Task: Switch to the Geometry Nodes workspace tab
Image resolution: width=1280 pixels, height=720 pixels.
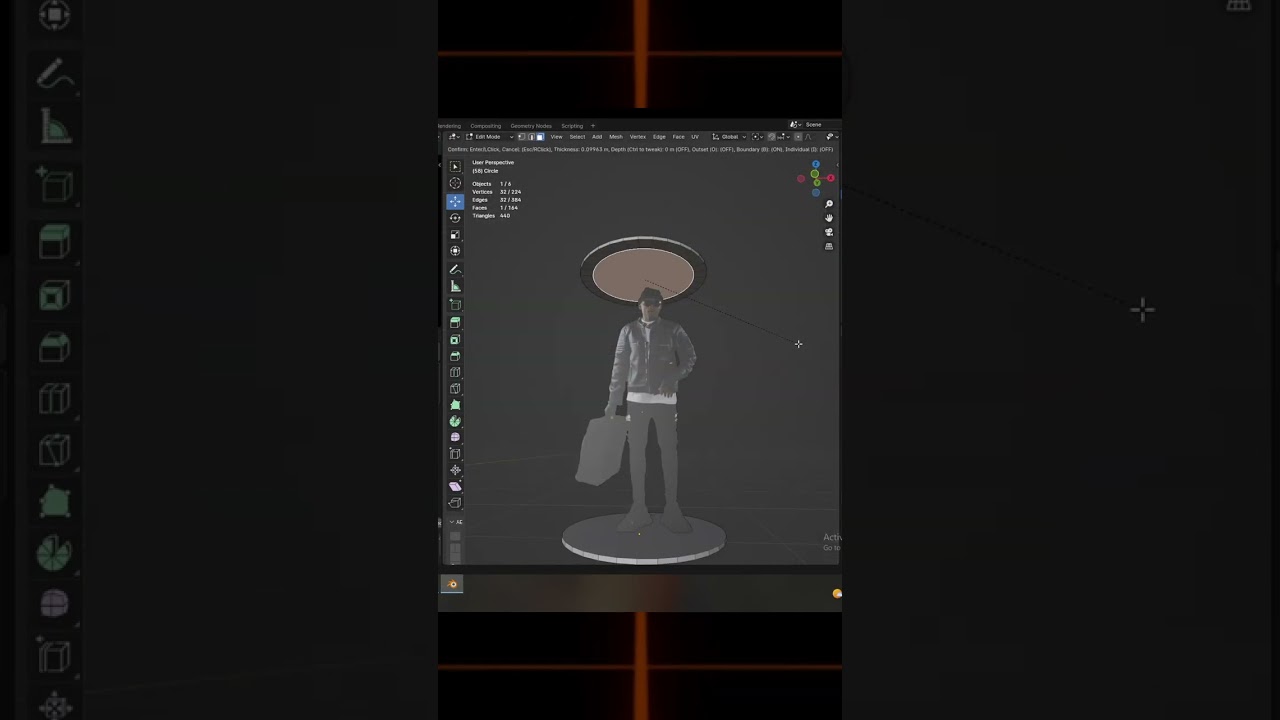Action: point(531,126)
